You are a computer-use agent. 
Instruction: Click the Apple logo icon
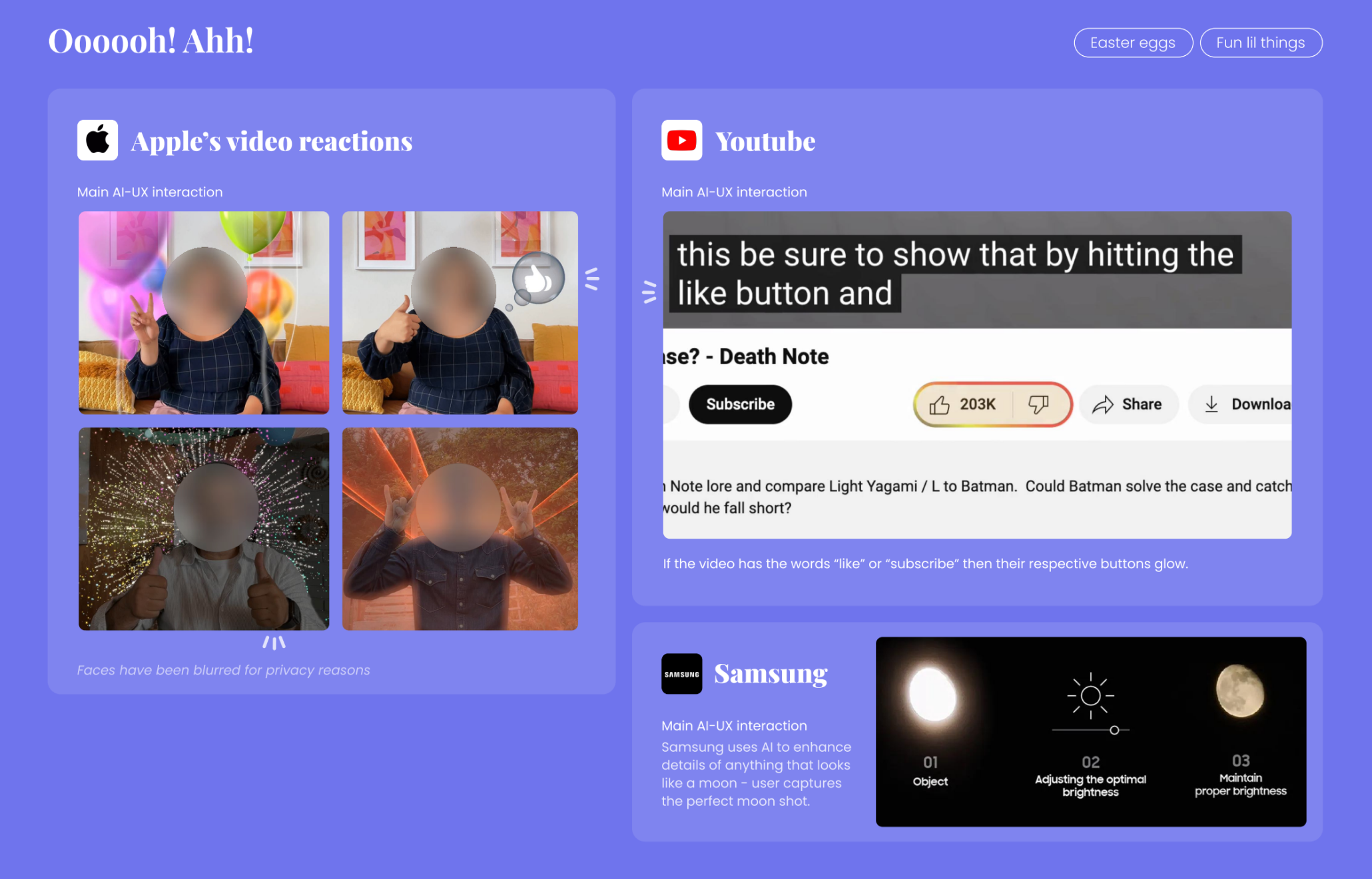coord(97,140)
